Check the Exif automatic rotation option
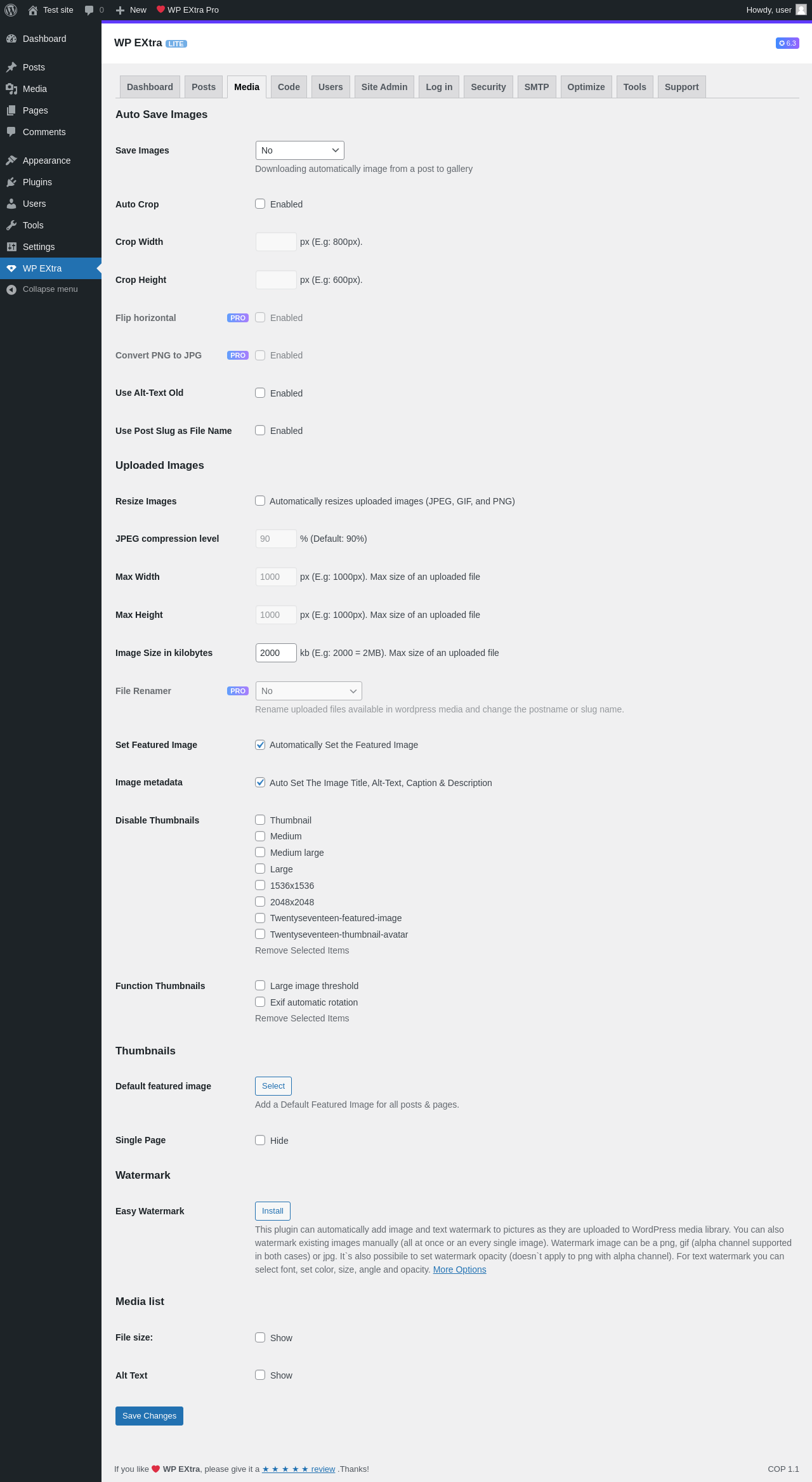This screenshot has height=1482, width=812. [260, 1002]
